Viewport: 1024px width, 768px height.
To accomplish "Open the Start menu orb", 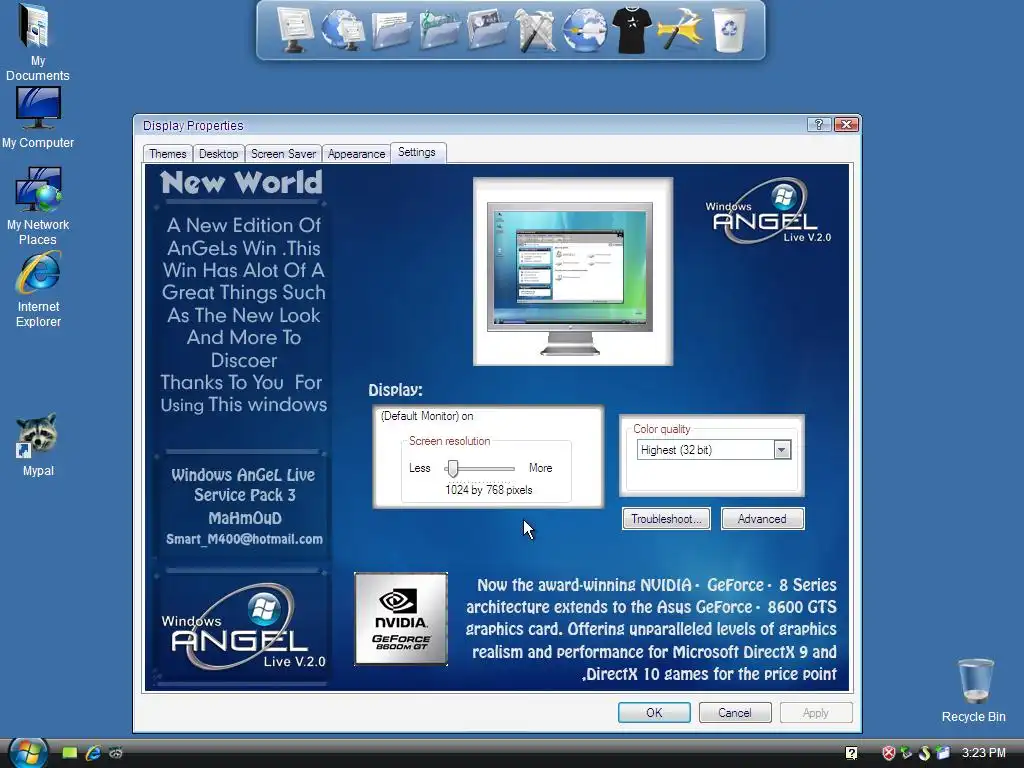I will click(x=28, y=752).
